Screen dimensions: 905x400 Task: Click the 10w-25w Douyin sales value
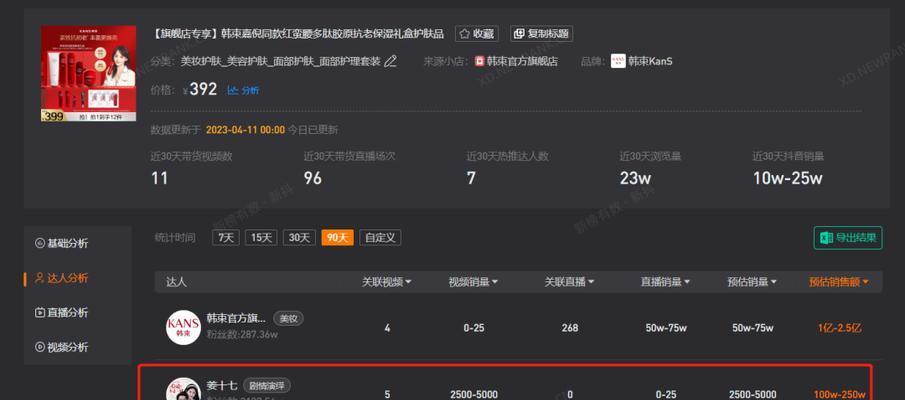(787, 178)
